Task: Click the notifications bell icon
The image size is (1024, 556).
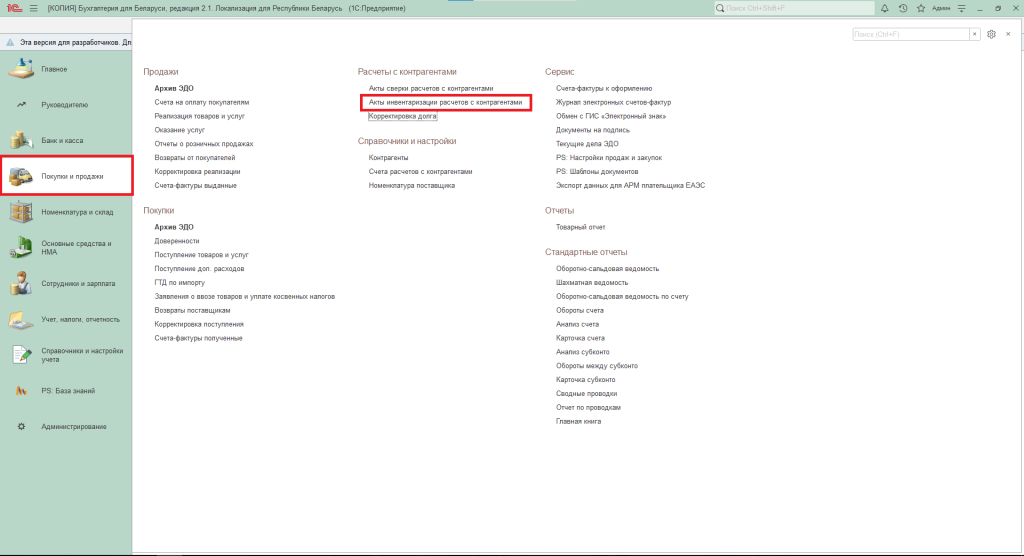Action: tap(884, 8)
